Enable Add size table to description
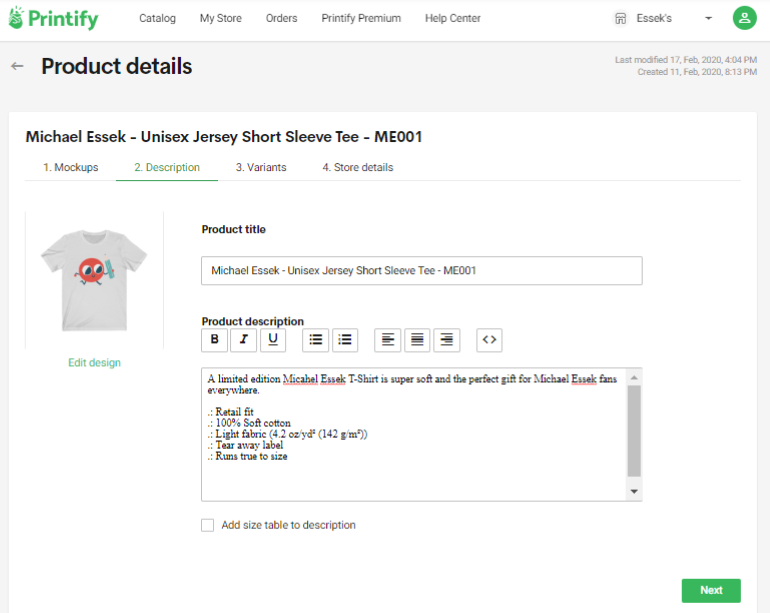This screenshot has height=613, width=770. [x=208, y=525]
